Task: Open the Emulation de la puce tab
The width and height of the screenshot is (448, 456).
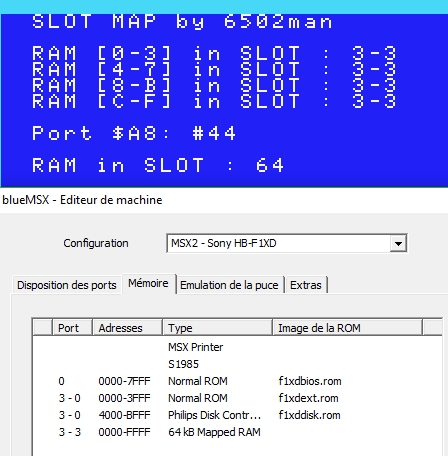Action: point(229,285)
